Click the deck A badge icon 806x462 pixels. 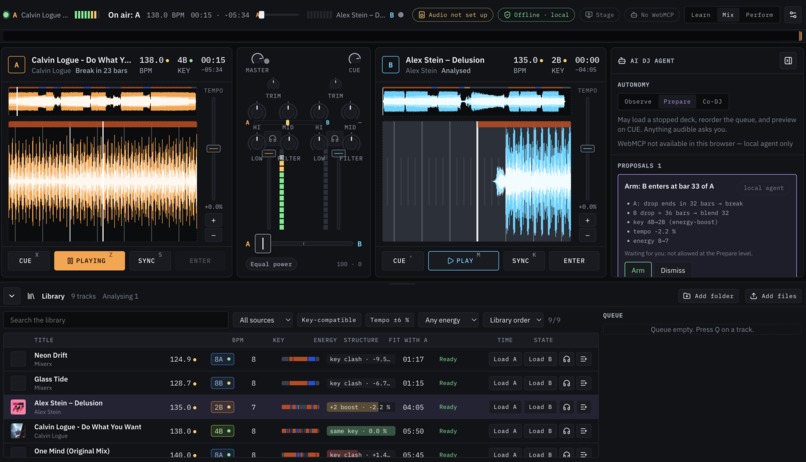(16, 65)
